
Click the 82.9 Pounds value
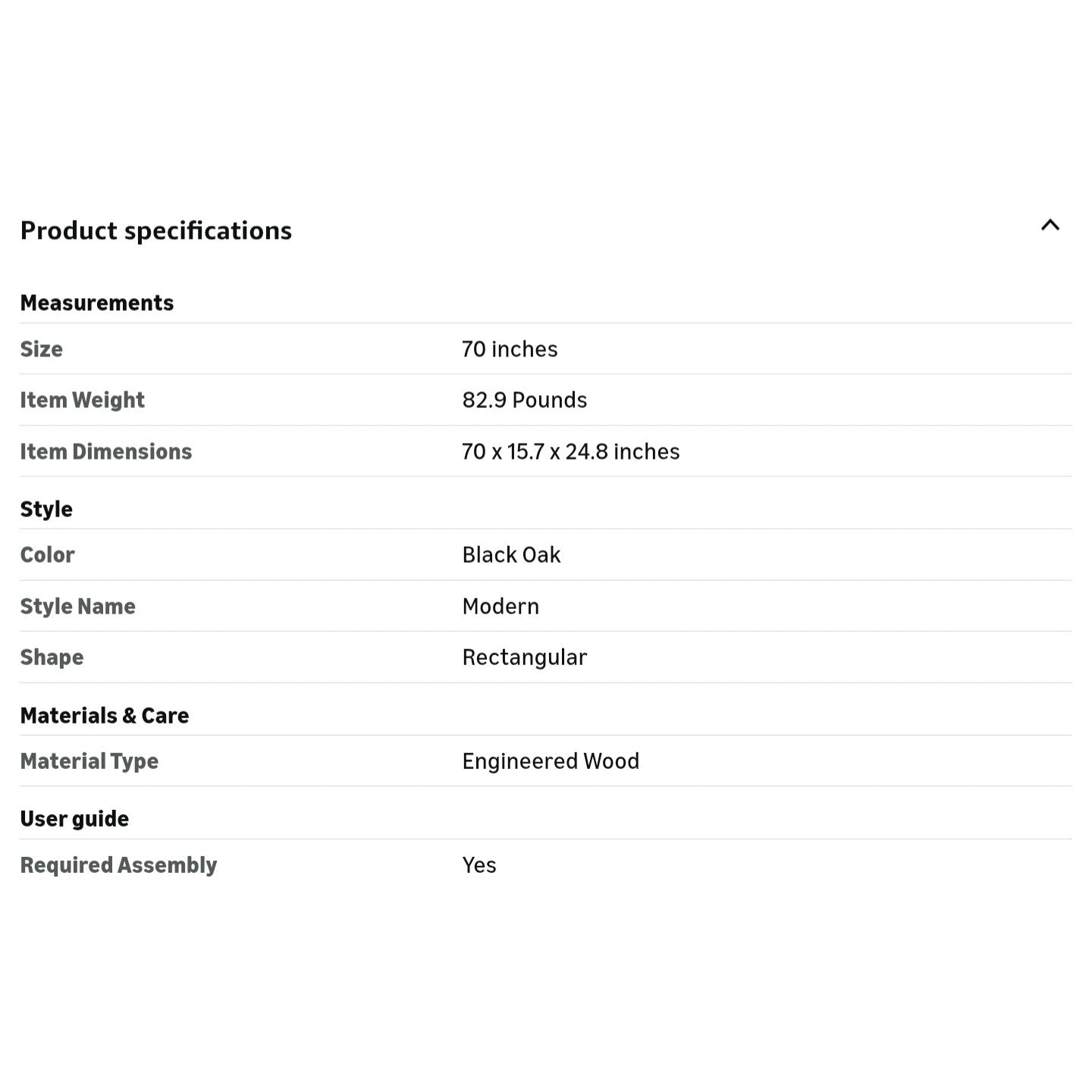click(x=524, y=400)
